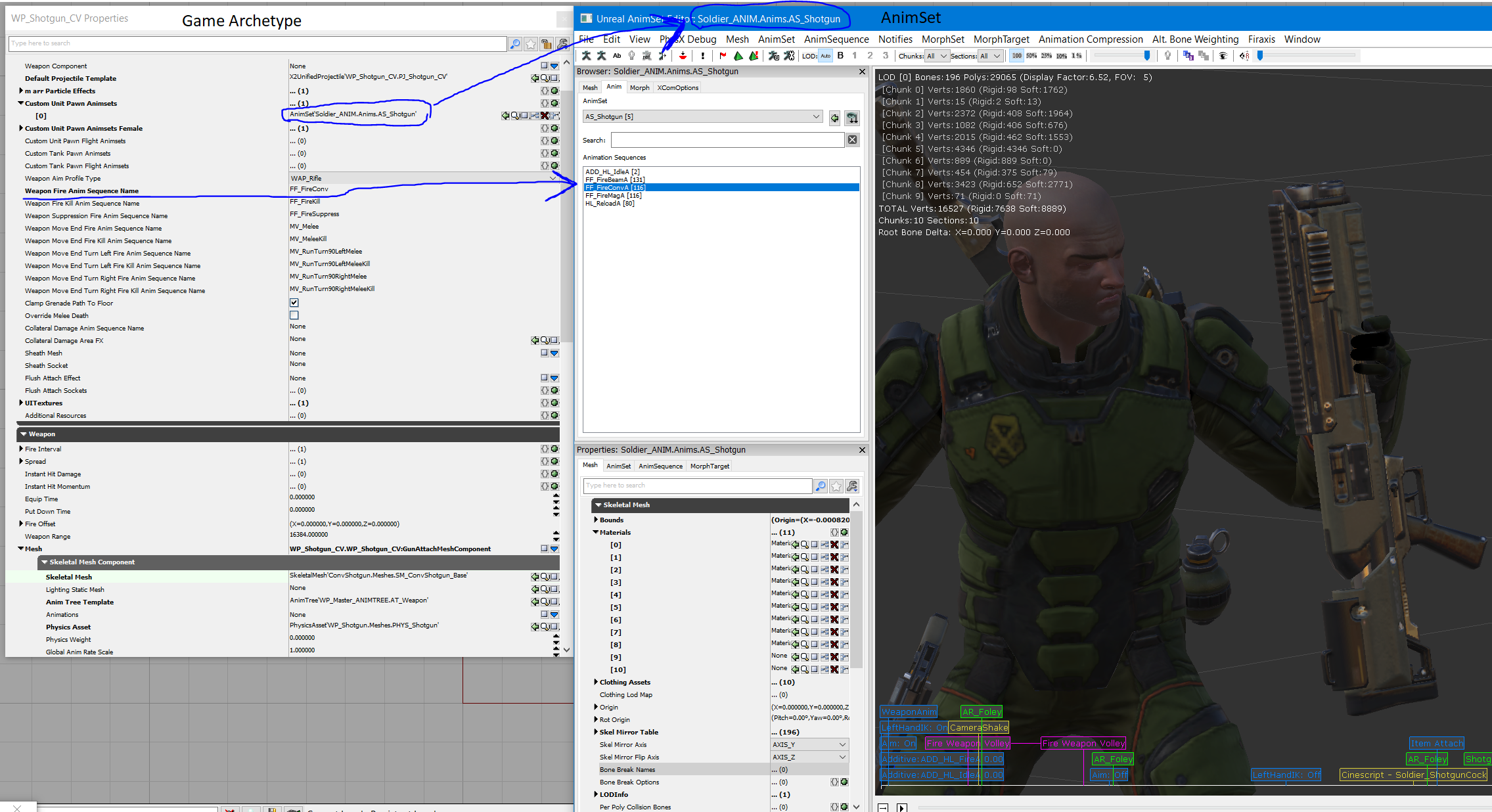Click the animation Search input field
This screenshot has height=812, width=1492.
click(727, 140)
